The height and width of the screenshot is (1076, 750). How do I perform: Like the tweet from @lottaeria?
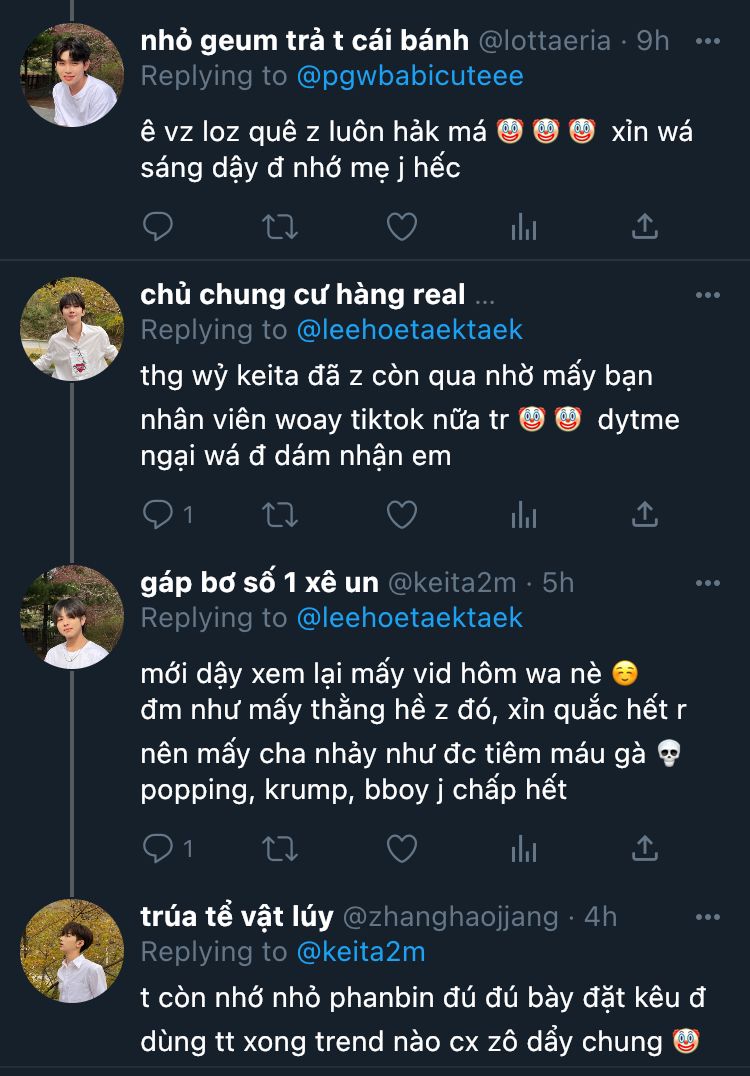point(401,227)
